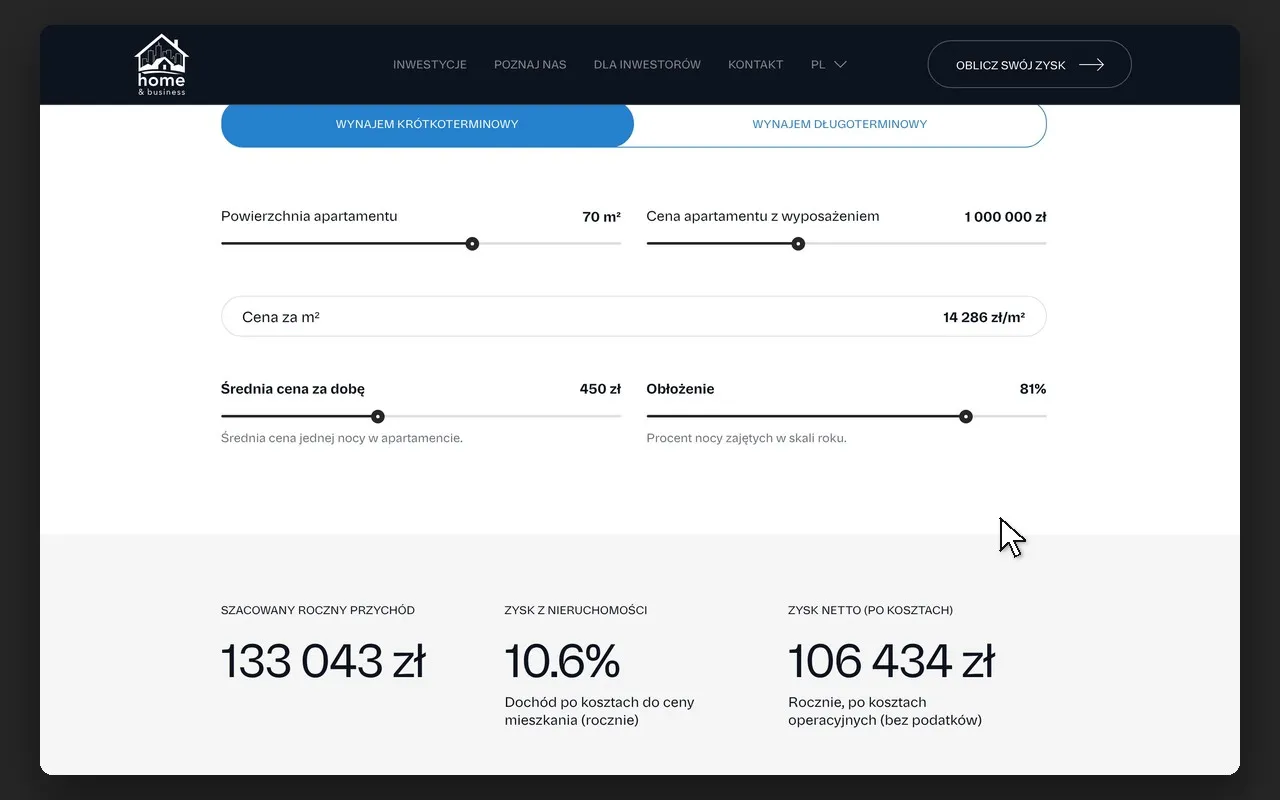Open the INWESTYCJE menu item
Viewport: 1280px width, 800px height.
tap(430, 65)
